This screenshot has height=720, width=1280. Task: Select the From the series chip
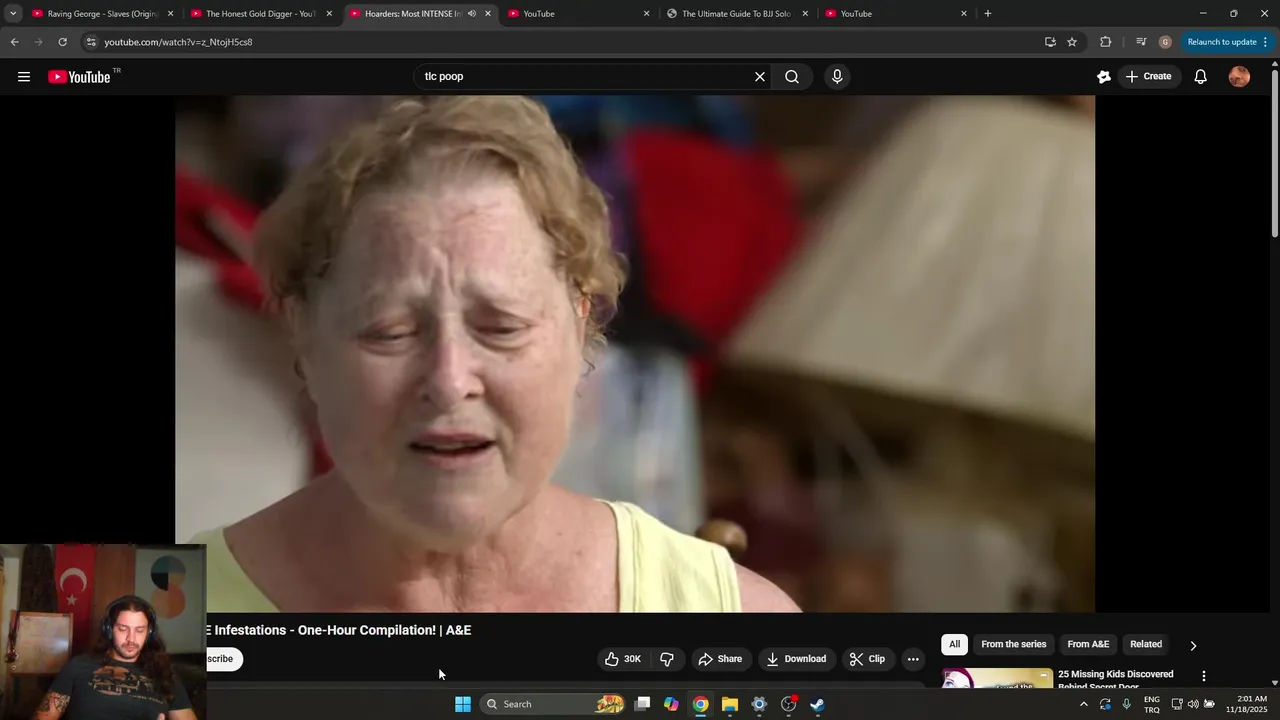tap(1013, 645)
